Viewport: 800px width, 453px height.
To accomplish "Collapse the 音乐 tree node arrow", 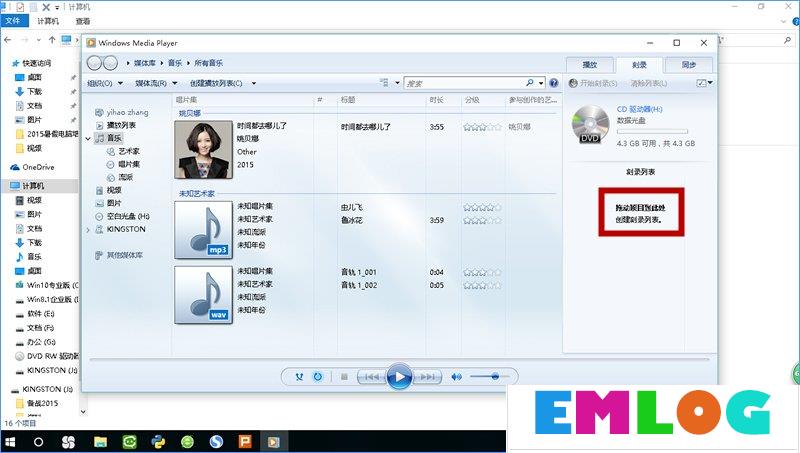I will click(x=88, y=138).
